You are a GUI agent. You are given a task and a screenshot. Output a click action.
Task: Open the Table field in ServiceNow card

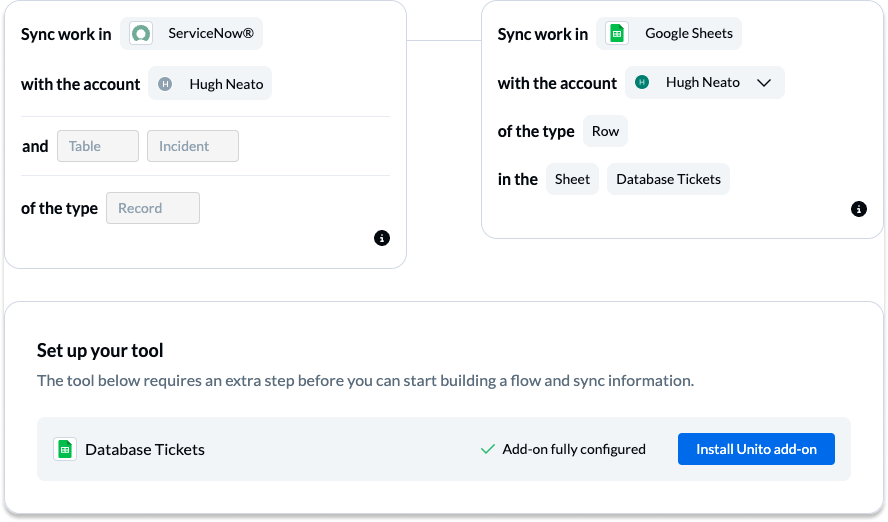pyautogui.click(x=98, y=146)
